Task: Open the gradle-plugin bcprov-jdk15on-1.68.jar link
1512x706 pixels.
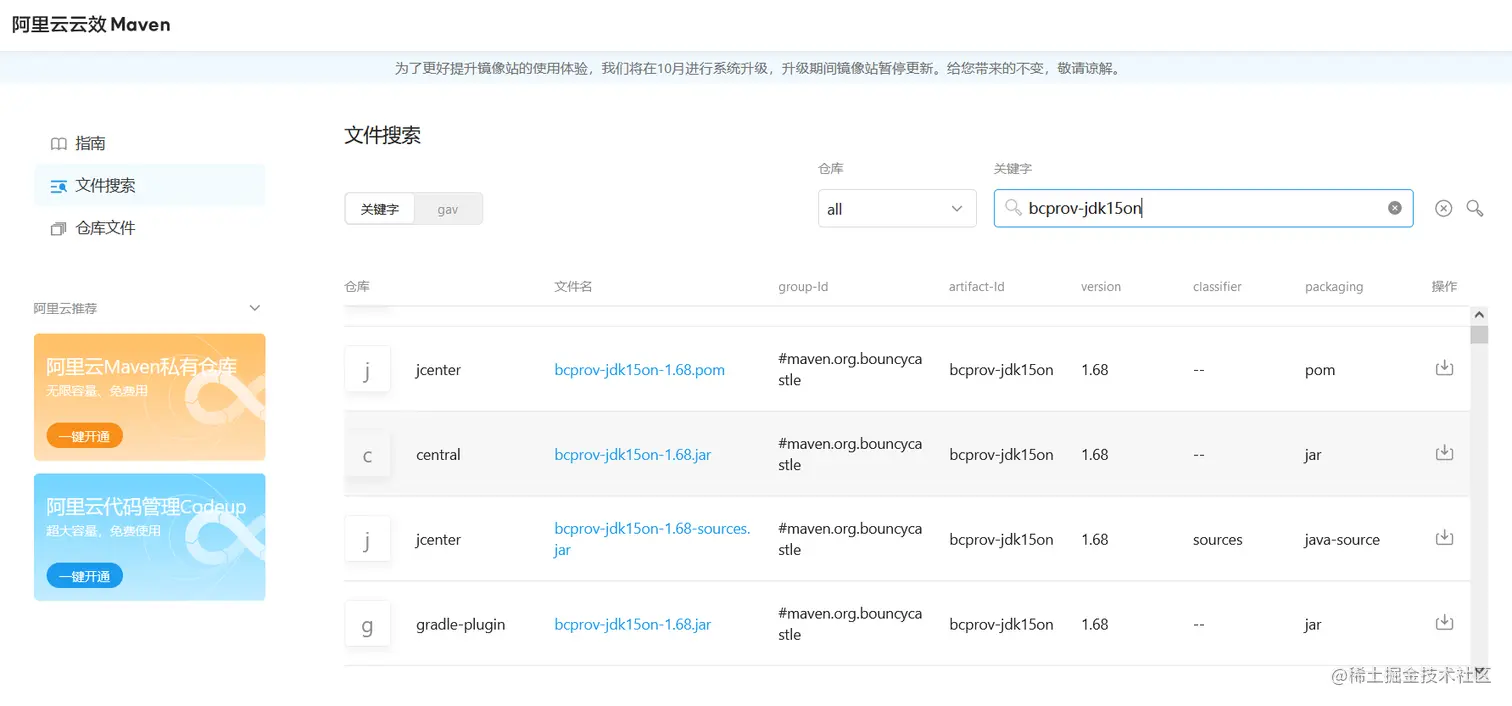Action: [633, 625]
